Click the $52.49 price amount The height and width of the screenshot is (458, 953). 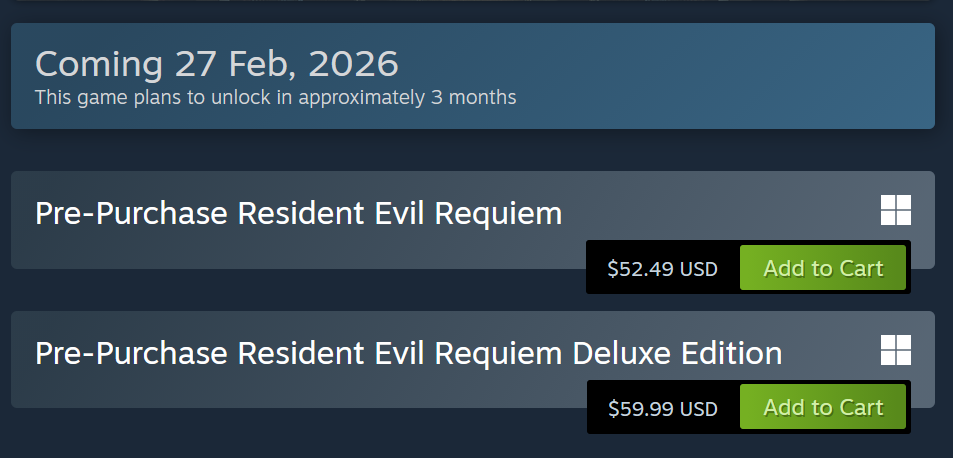coord(641,269)
